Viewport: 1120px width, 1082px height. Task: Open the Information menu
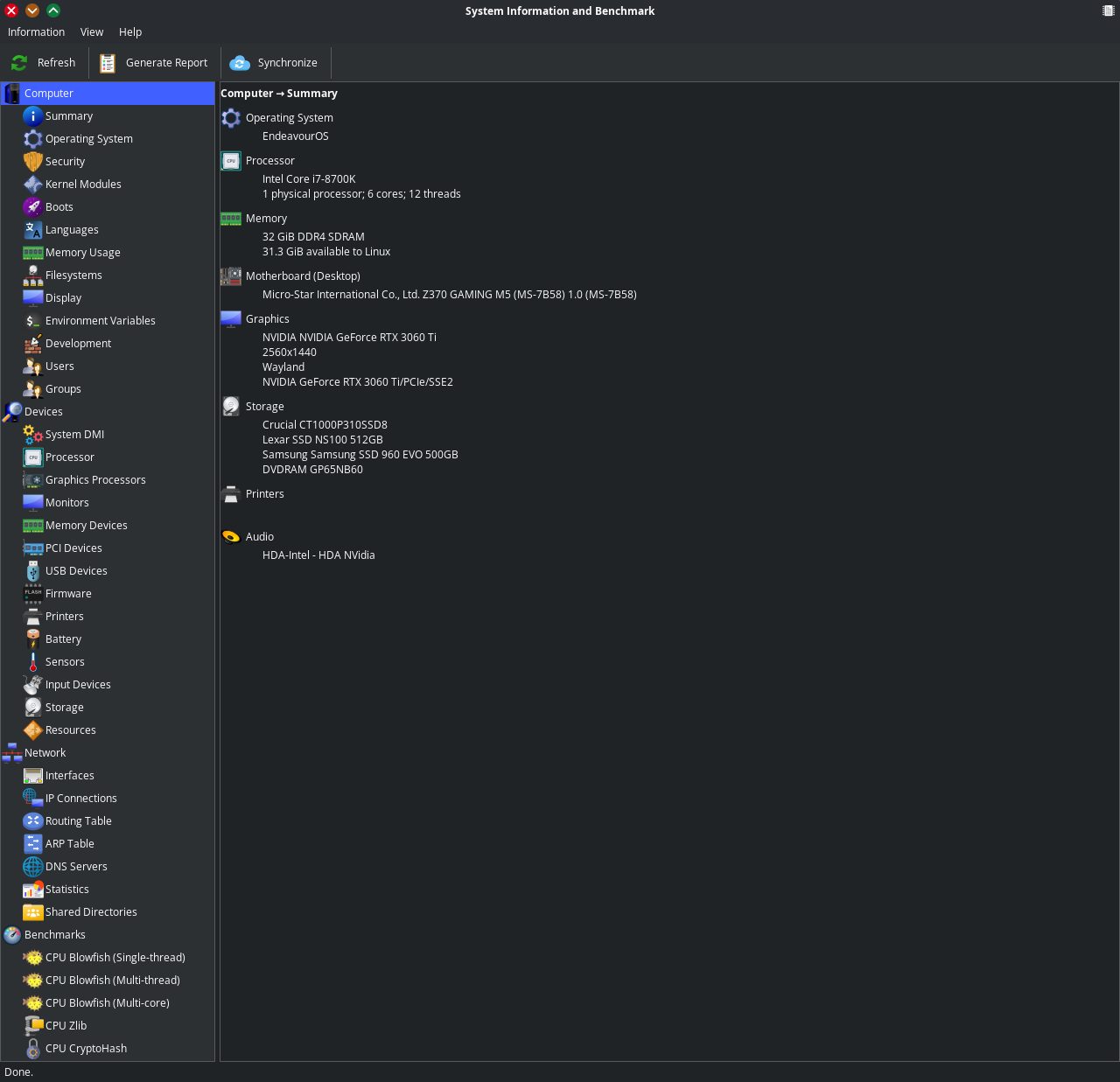point(36,32)
